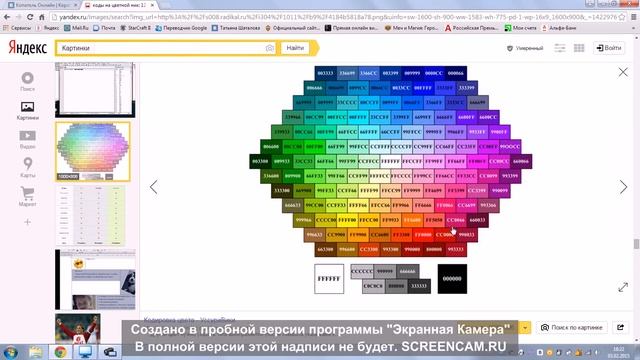Select the коды на цветной ник tab

coord(119,5)
